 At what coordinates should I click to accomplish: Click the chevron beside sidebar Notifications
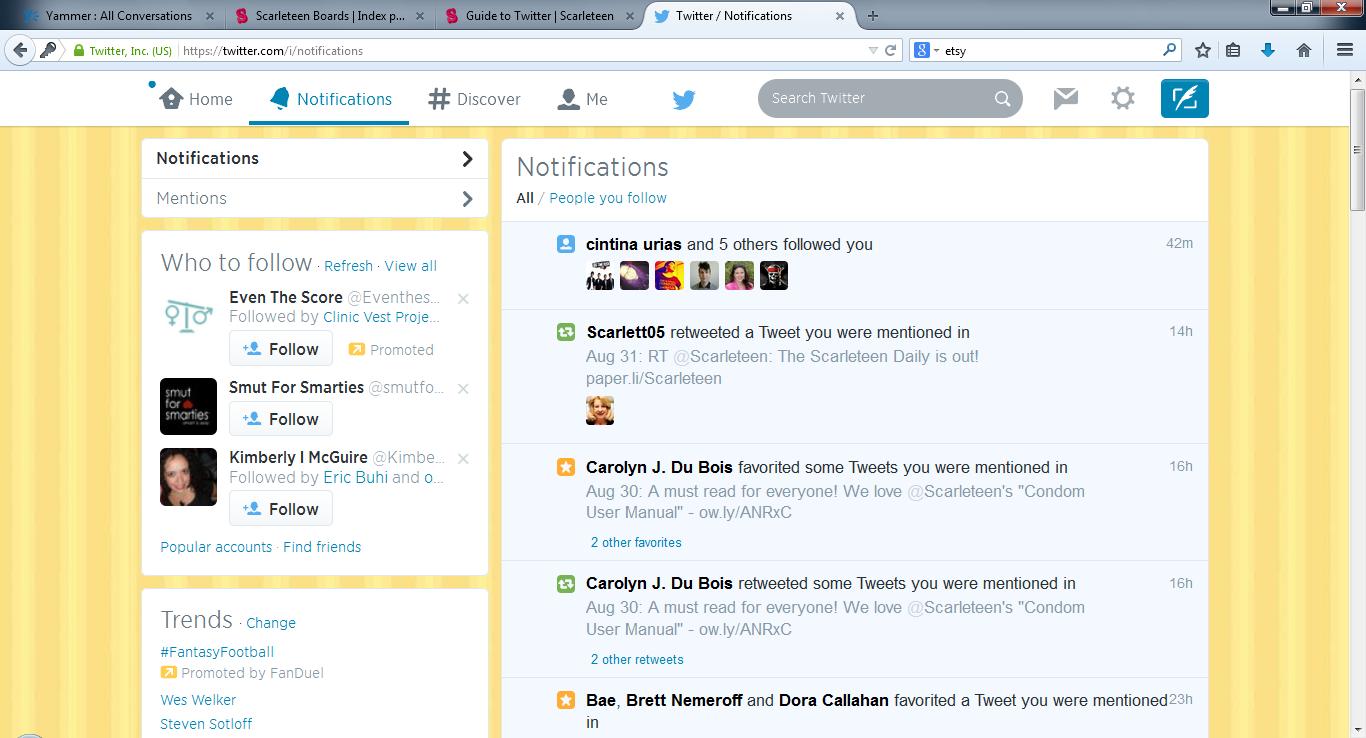(467, 158)
